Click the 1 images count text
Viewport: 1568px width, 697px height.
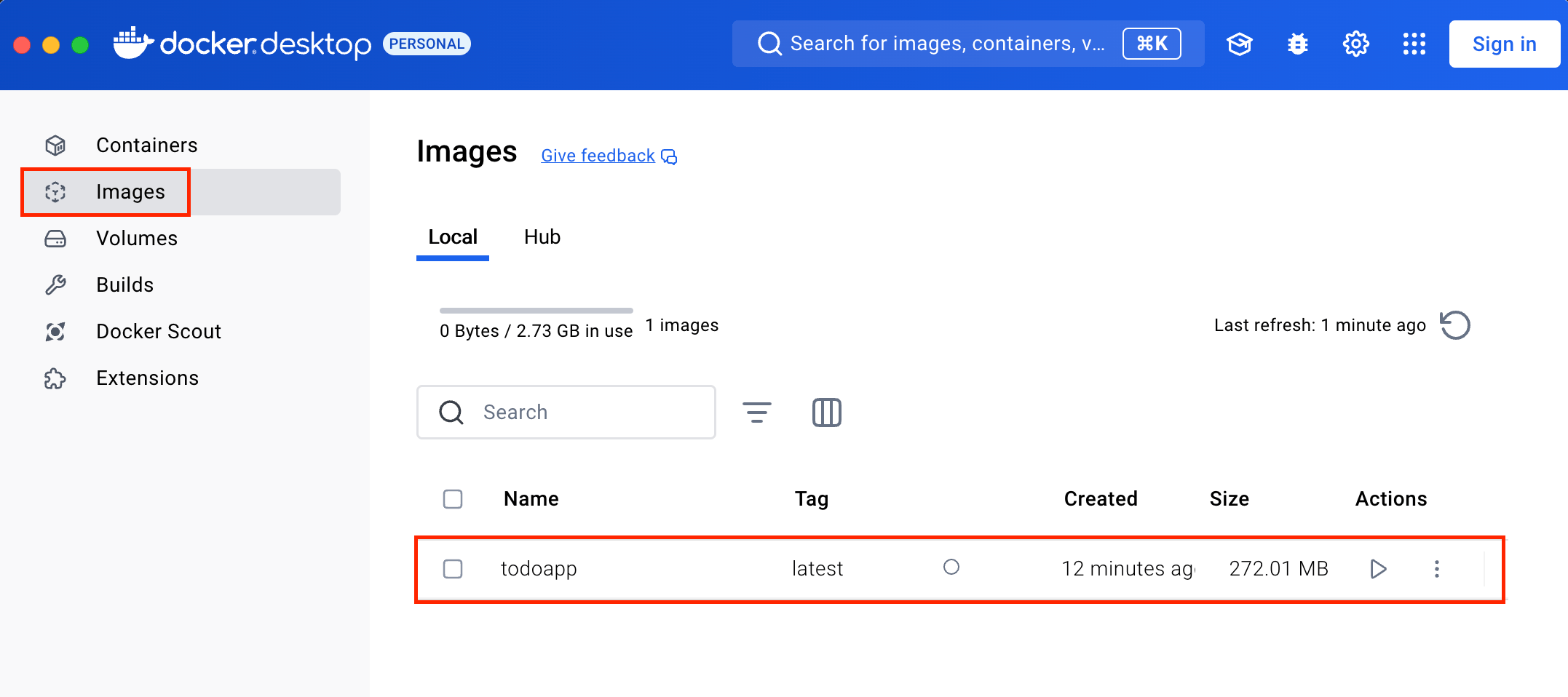click(682, 325)
